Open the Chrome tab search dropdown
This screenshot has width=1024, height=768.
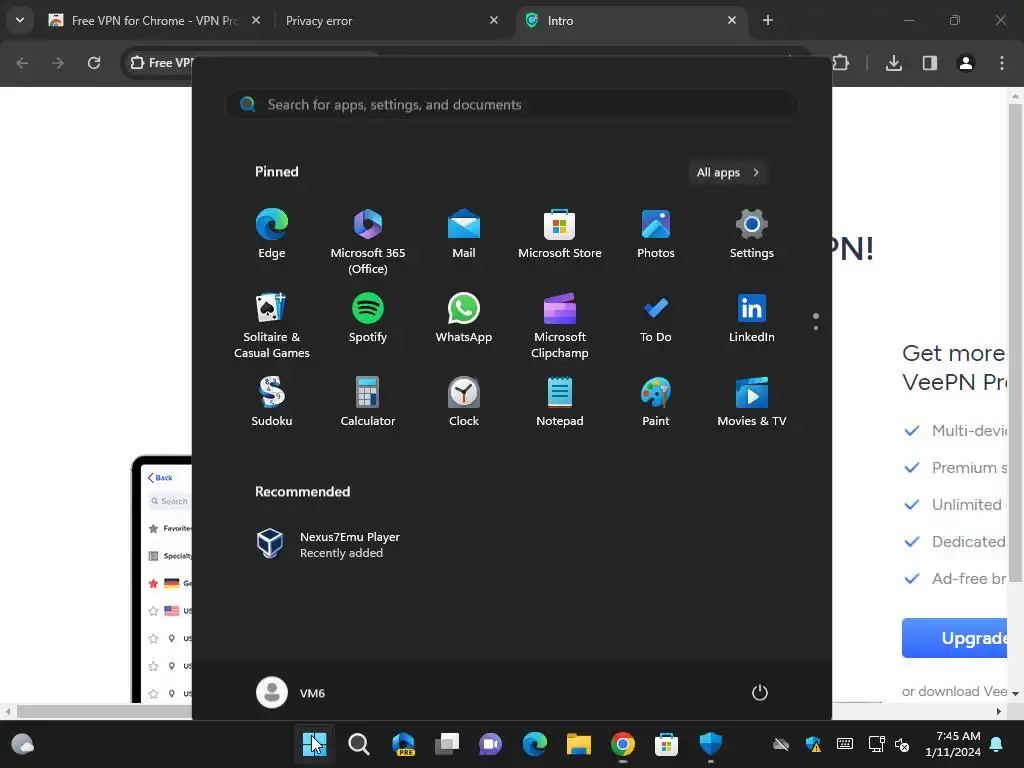[20, 20]
